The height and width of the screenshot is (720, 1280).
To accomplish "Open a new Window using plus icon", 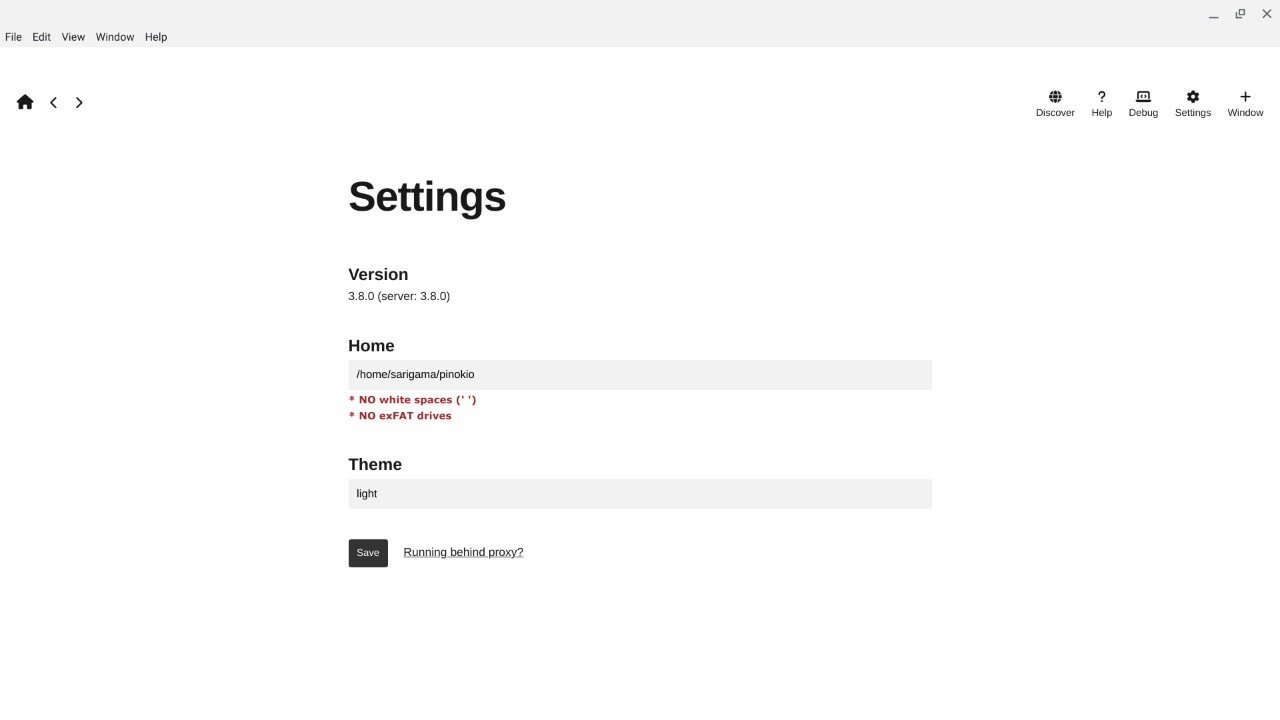I will click(x=1245, y=97).
